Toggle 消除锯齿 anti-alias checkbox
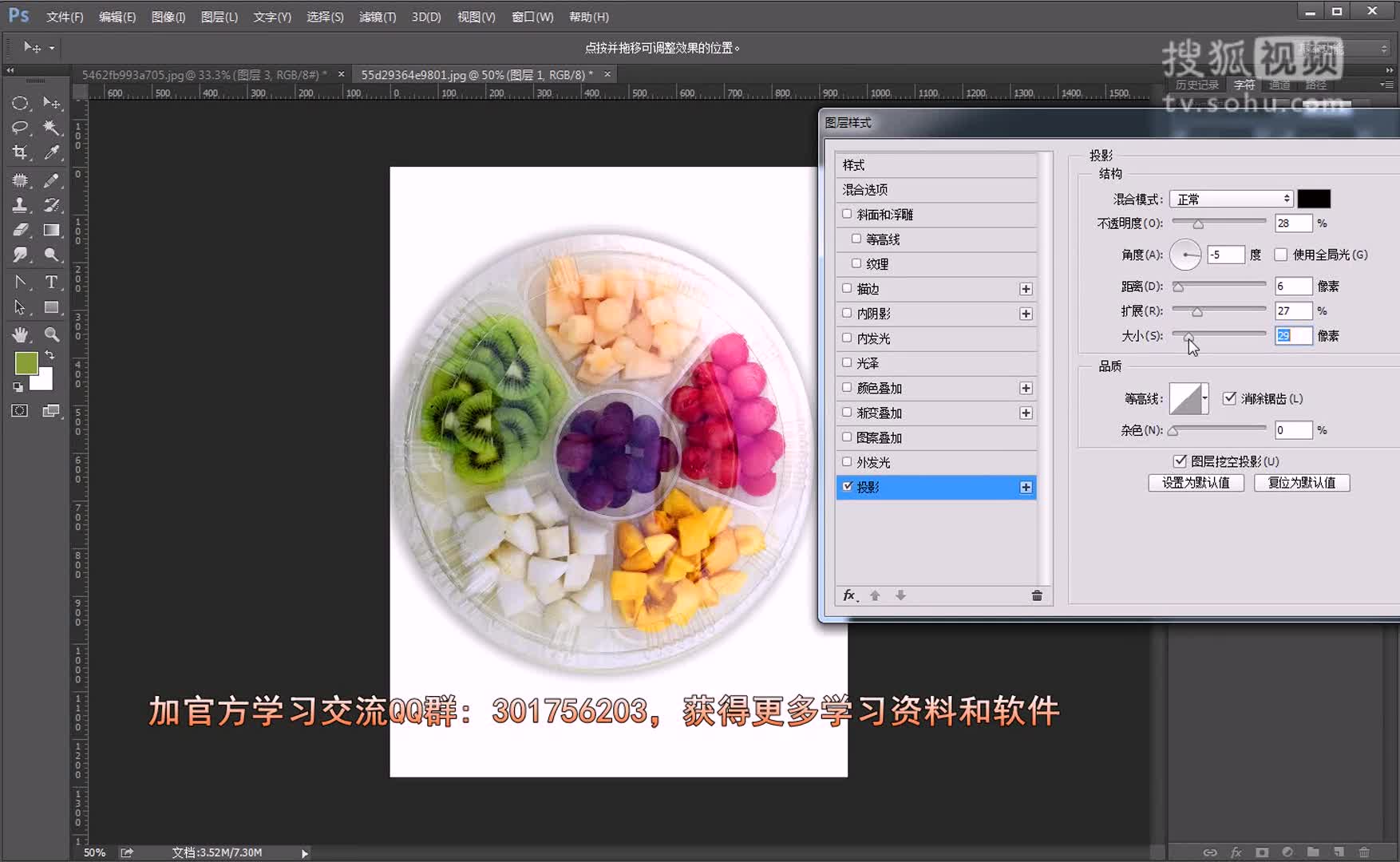 pyautogui.click(x=1229, y=398)
